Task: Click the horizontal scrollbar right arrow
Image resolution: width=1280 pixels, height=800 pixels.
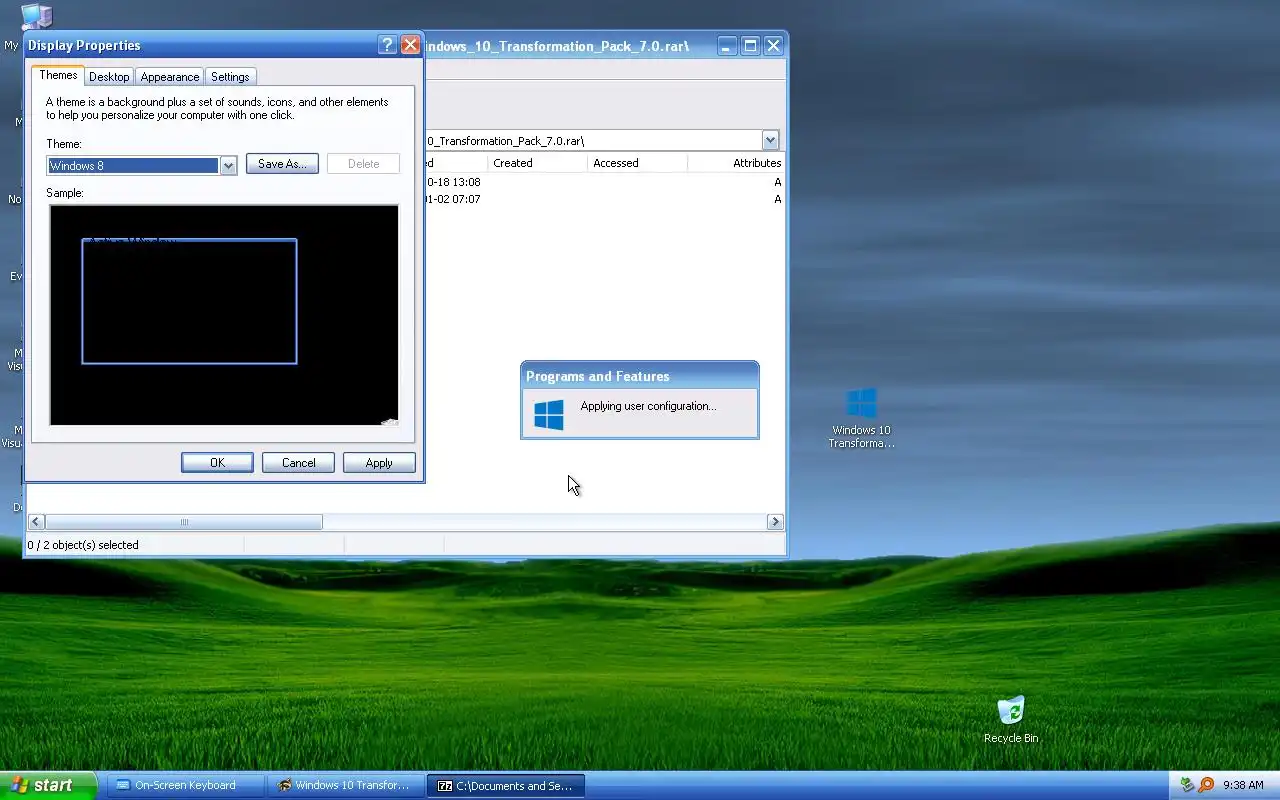Action: tap(775, 522)
